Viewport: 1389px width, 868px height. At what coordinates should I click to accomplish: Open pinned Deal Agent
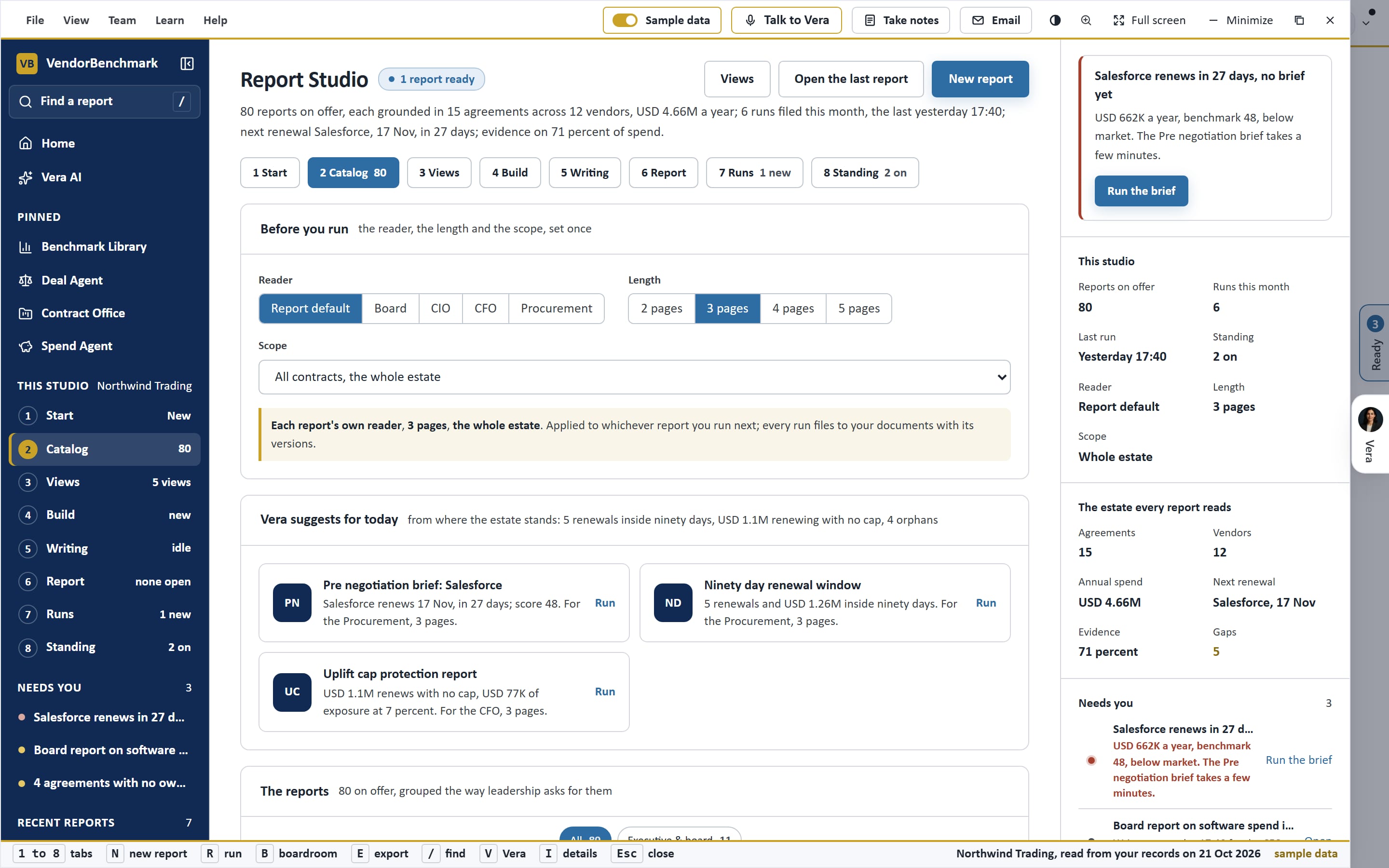coord(105,280)
